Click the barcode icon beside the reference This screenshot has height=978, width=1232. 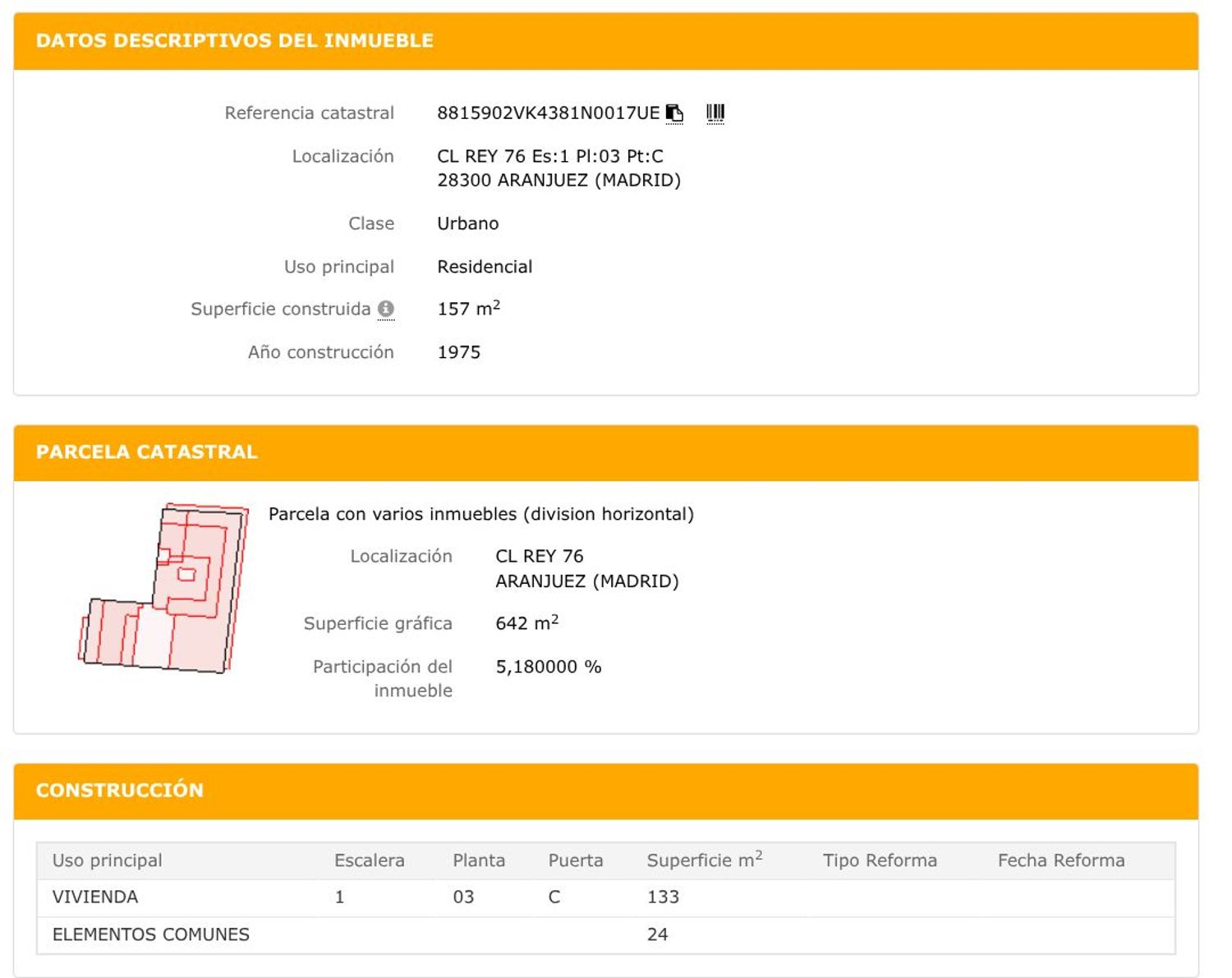click(x=715, y=113)
